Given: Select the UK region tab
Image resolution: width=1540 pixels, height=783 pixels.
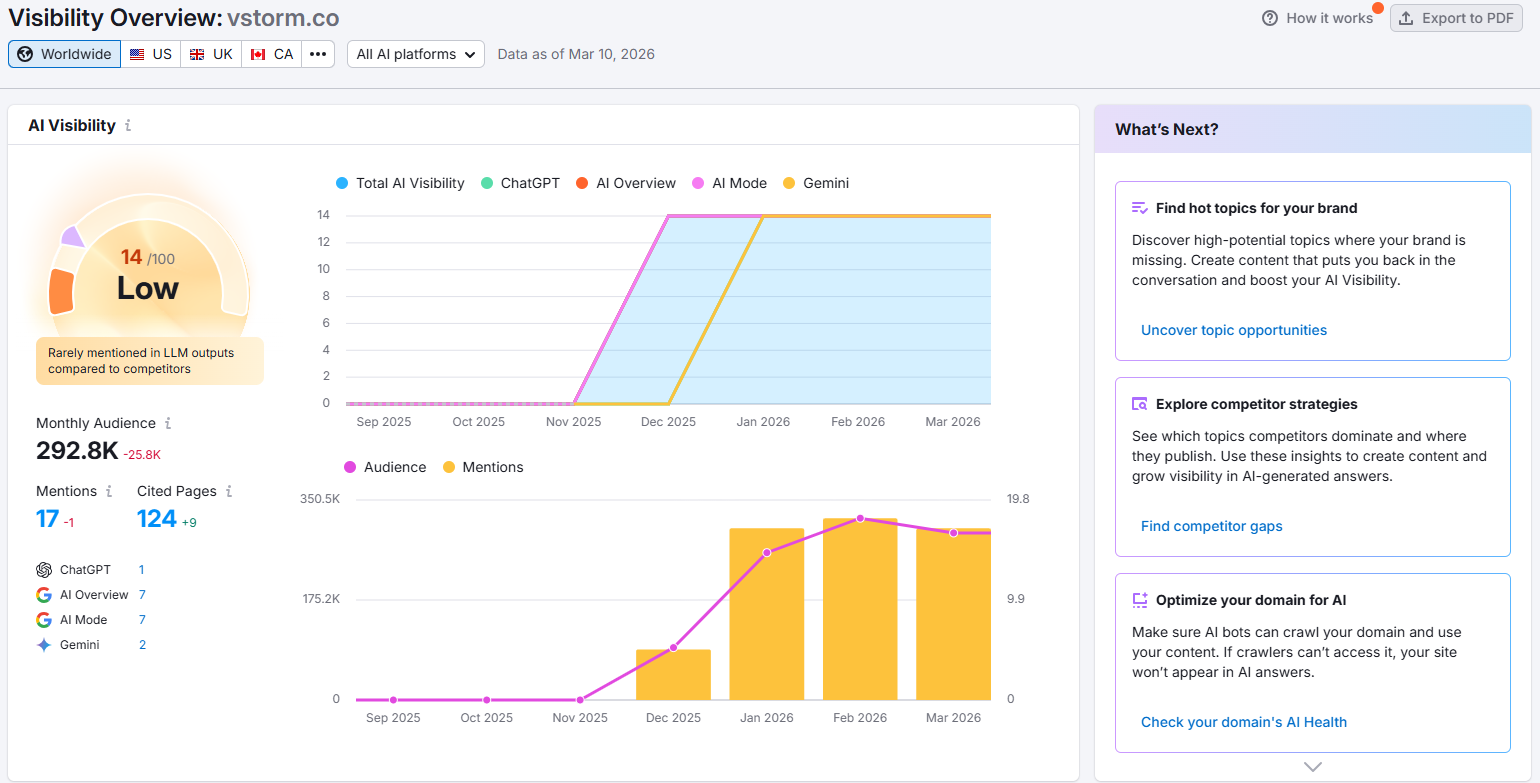Looking at the screenshot, I should click(x=211, y=54).
